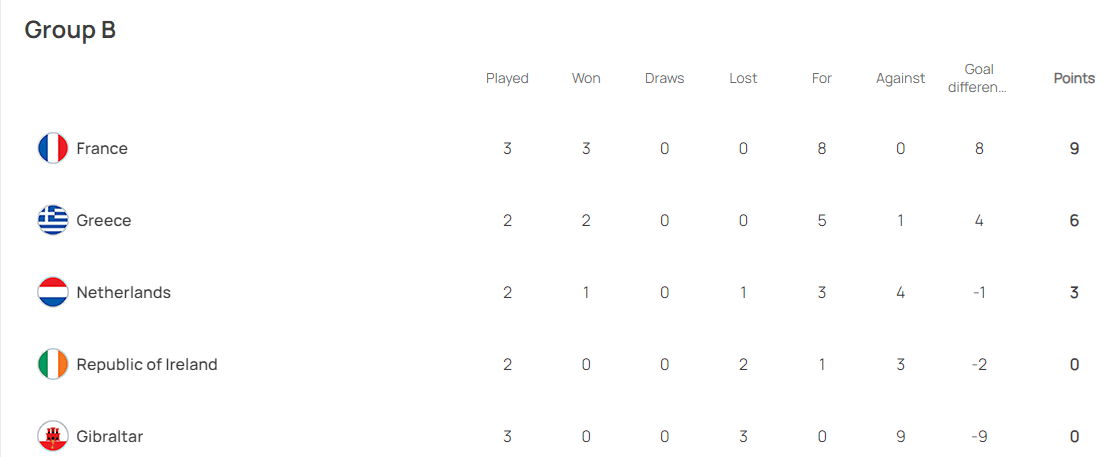This screenshot has height=457, width=1105.
Task: Click the Group B heading
Action: [x=70, y=30]
